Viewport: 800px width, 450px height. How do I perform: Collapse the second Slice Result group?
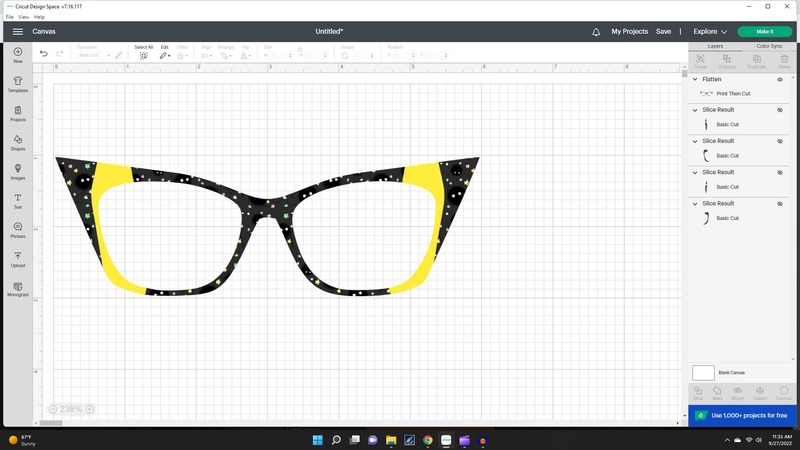tap(695, 141)
